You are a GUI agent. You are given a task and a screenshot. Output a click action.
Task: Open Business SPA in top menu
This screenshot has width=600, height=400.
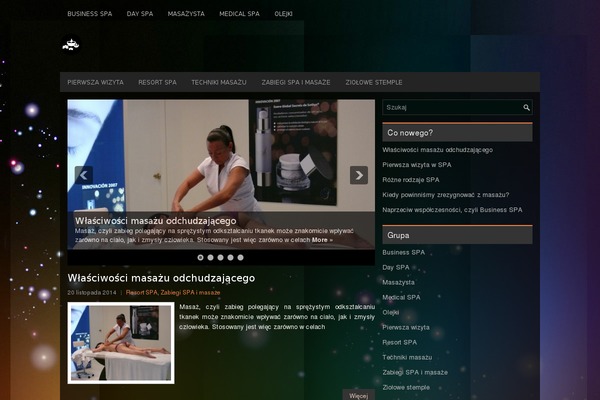pos(90,14)
